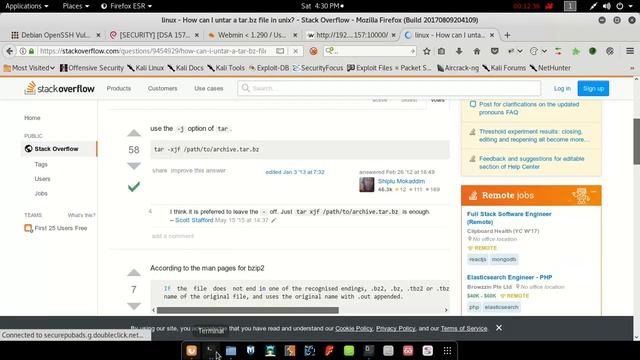The width and height of the screenshot is (640, 360).
Task: Open a new tab with the plus button
Action: pyautogui.click(x=507, y=35)
